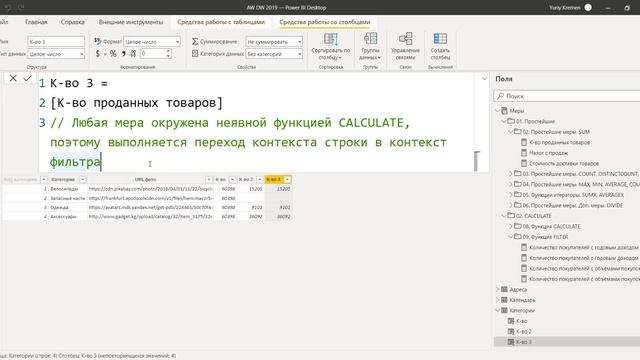The width and height of the screenshot is (640, 360).
Task: Select the Налог с продаж measure
Action: point(548,153)
